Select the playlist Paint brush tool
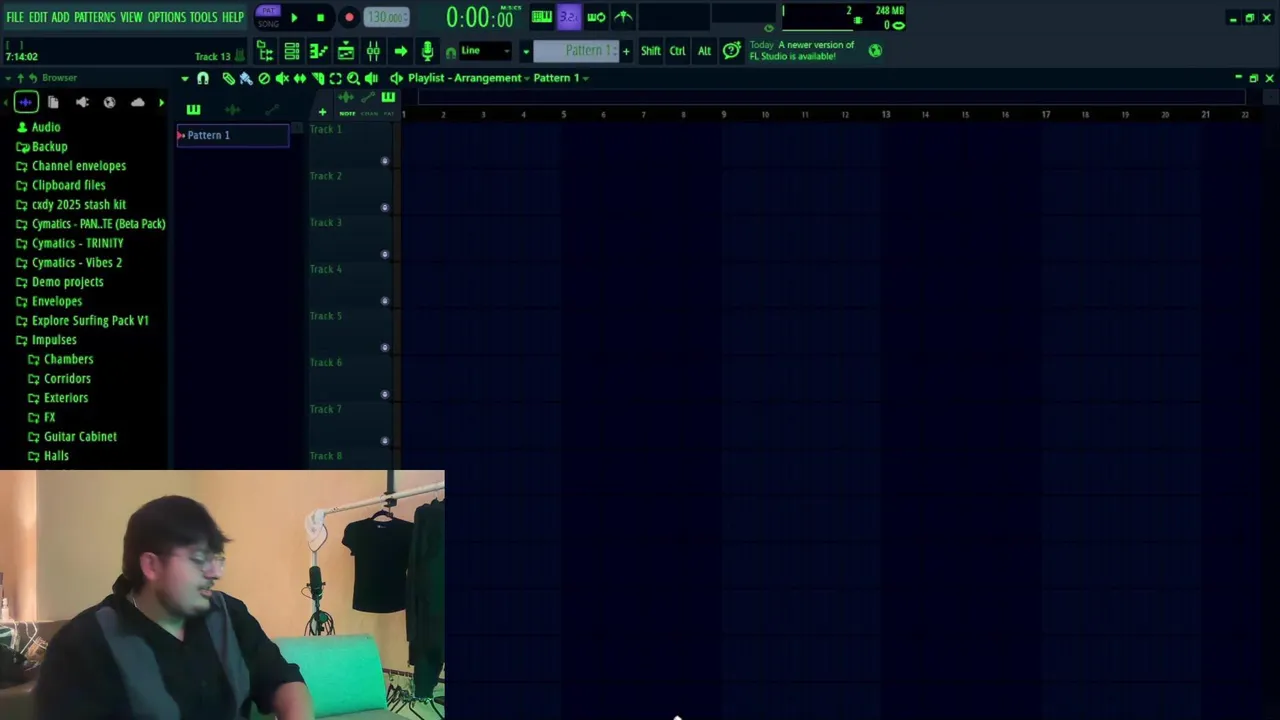This screenshot has width=1280, height=720. [x=246, y=78]
